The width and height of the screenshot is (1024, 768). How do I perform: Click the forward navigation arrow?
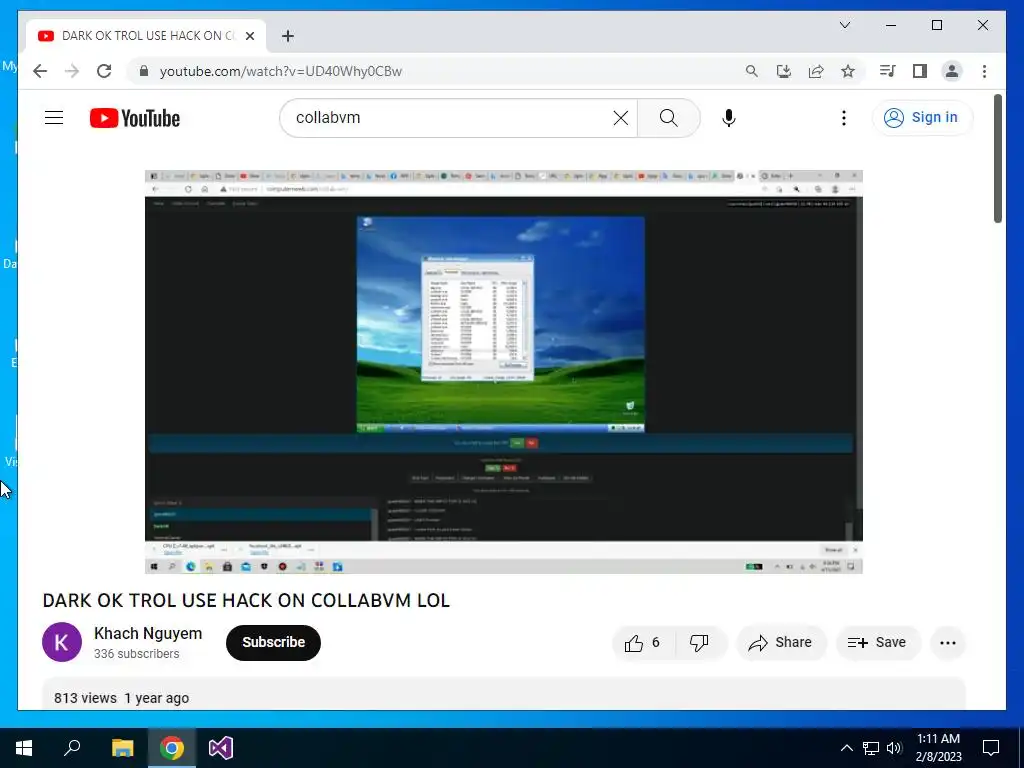click(72, 71)
